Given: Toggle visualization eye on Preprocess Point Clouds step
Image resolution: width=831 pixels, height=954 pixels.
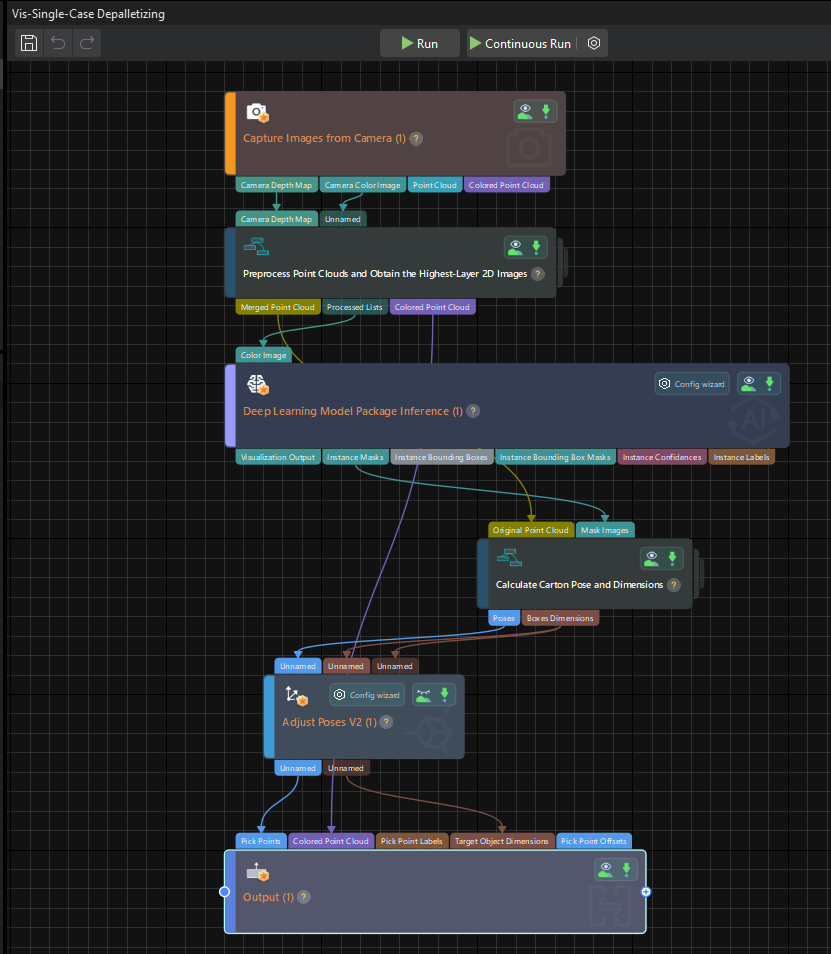Looking at the screenshot, I should (515, 247).
